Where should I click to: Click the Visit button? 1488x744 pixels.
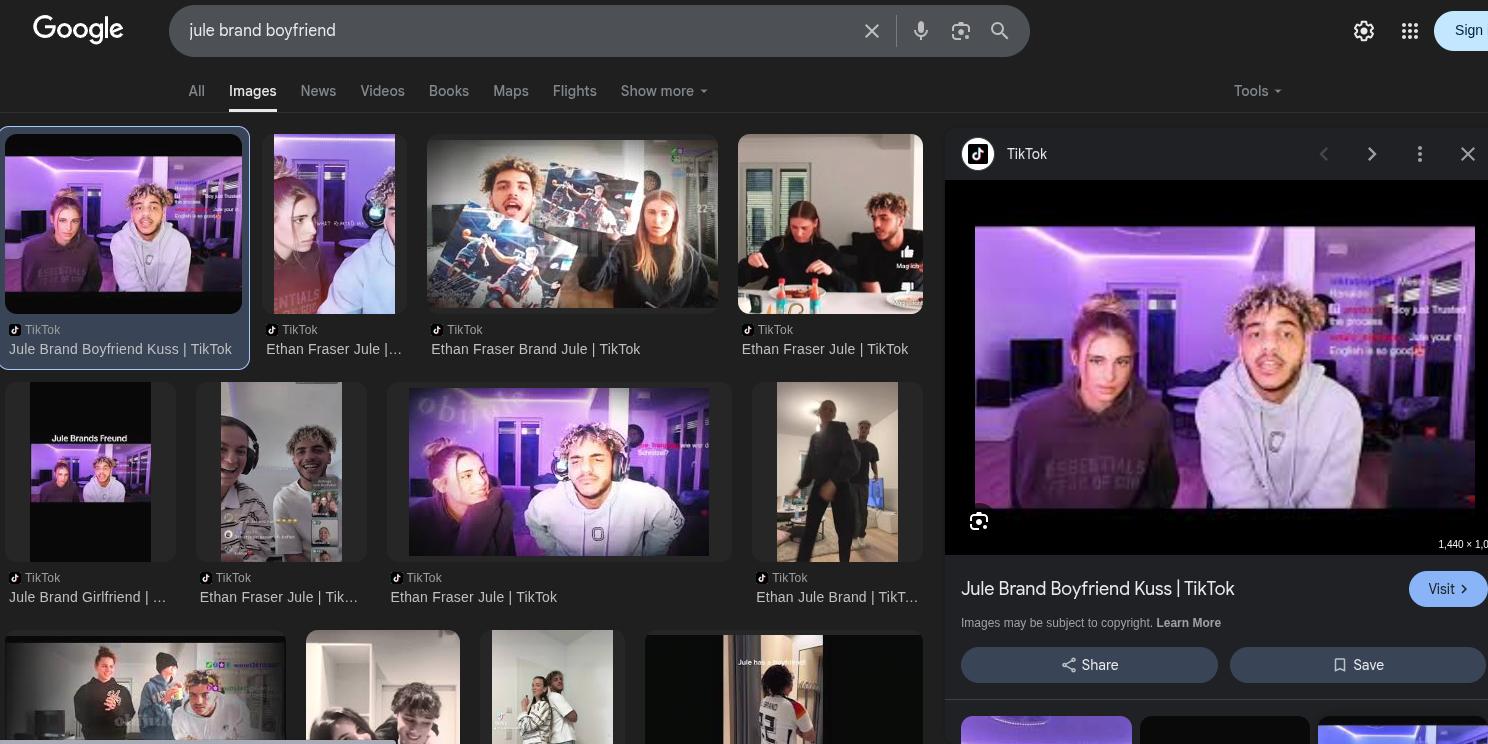click(x=1448, y=589)
